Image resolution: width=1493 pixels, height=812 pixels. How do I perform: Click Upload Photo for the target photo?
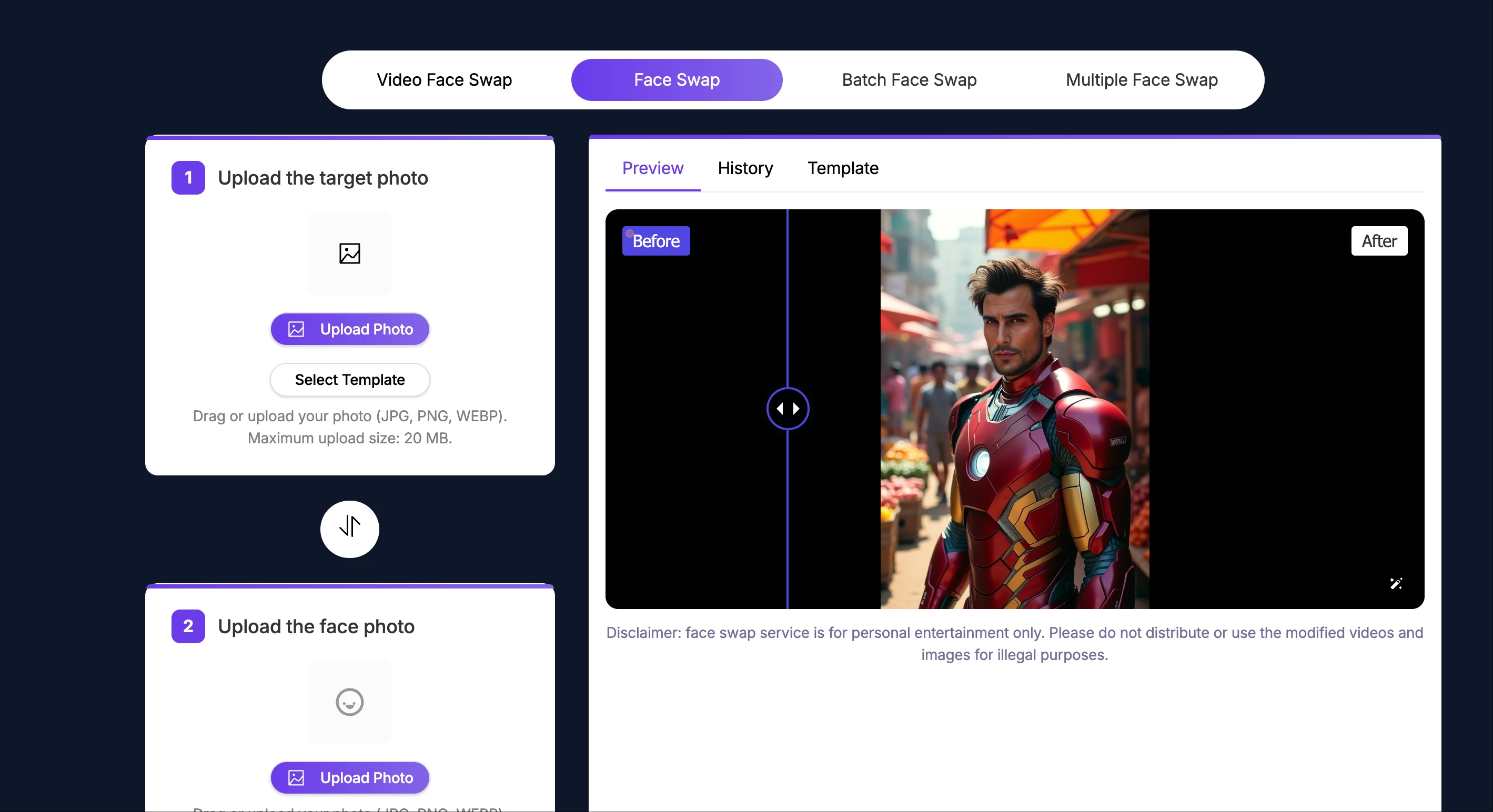click(349, 329)
